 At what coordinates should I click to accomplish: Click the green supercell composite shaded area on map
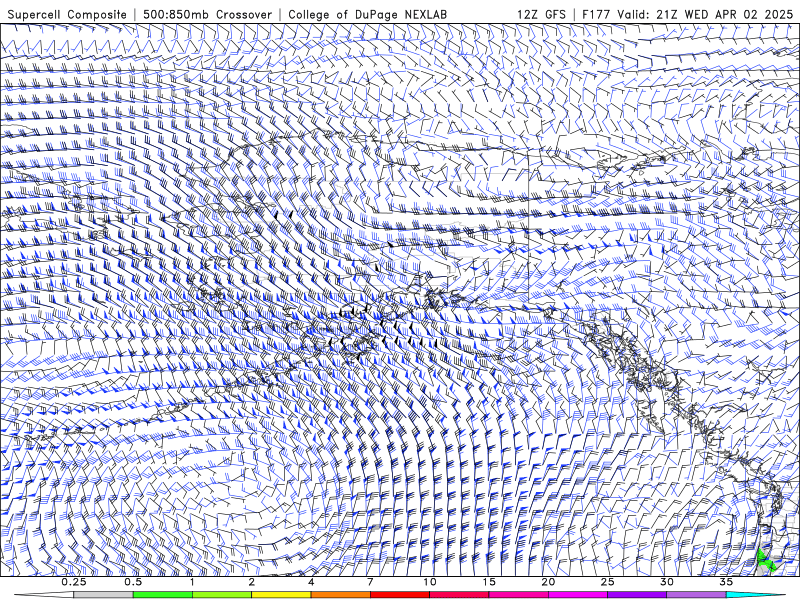pyautogui.click(x=764, y=560)
